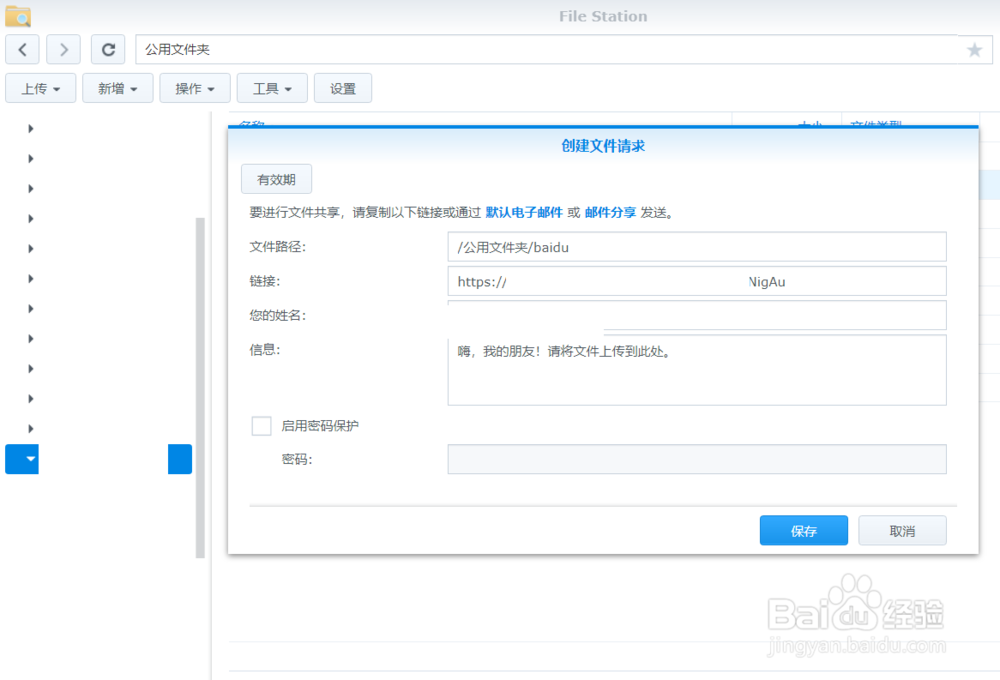Expand the first sidebar tree arrow
The height and width of the screenshot is (680, 1000).
click(x=30, y=128)
